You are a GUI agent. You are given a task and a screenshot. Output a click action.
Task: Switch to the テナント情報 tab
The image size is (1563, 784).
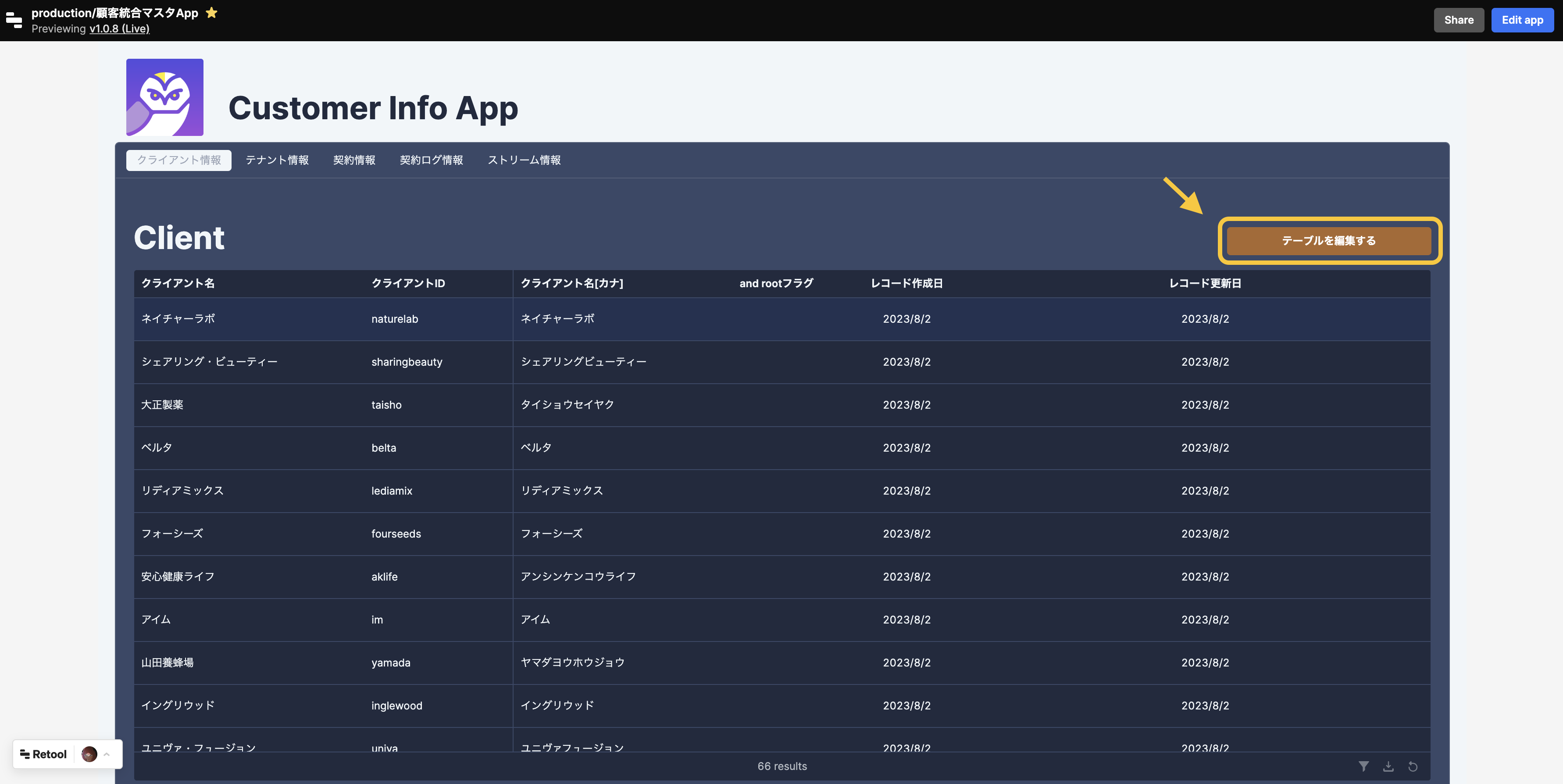click(277, 160)
